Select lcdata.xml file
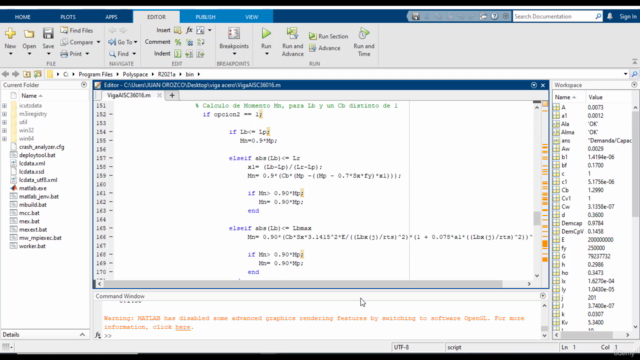The height and width of the screenshot is (360, 640). [x=32, y=163]
